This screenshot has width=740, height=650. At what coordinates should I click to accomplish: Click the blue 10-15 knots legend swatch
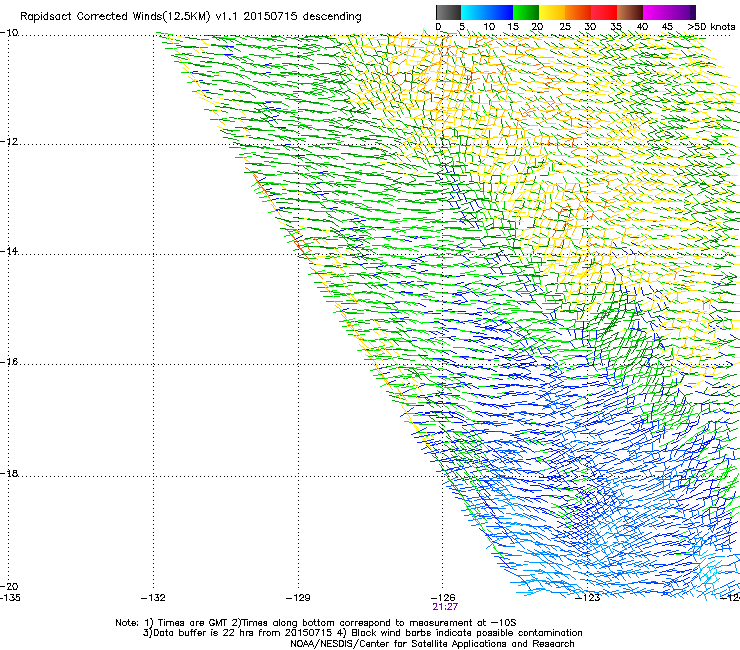pos(500,12)
